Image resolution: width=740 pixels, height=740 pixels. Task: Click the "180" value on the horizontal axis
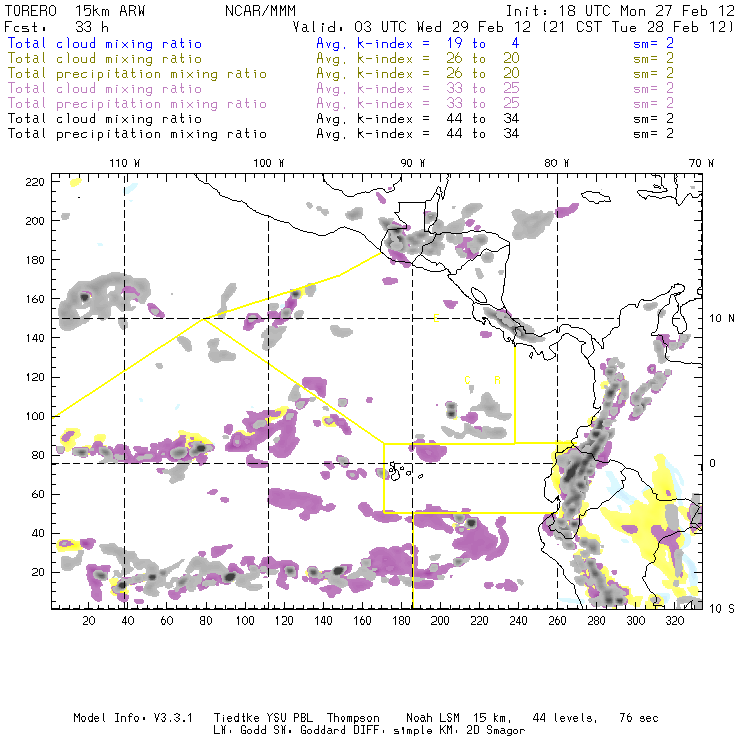(401, 621)
